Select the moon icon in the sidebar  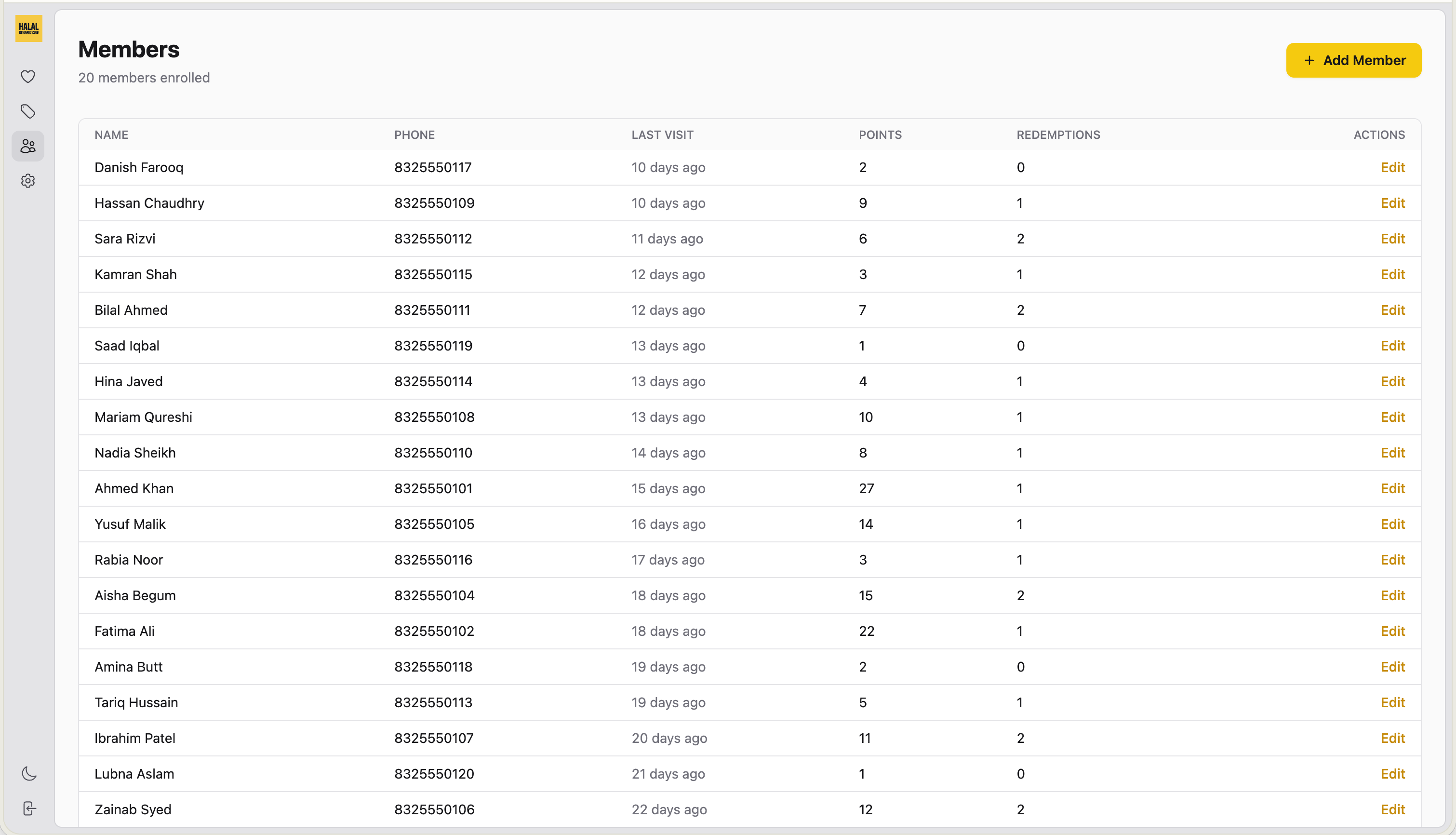click(x=28, y=773)
